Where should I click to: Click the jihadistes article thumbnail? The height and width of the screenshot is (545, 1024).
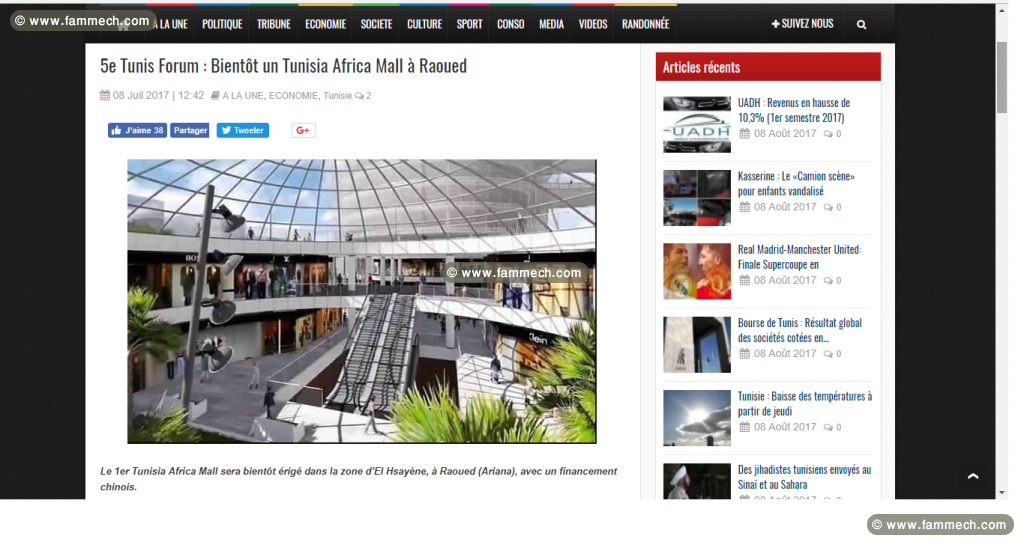point(697,481)
